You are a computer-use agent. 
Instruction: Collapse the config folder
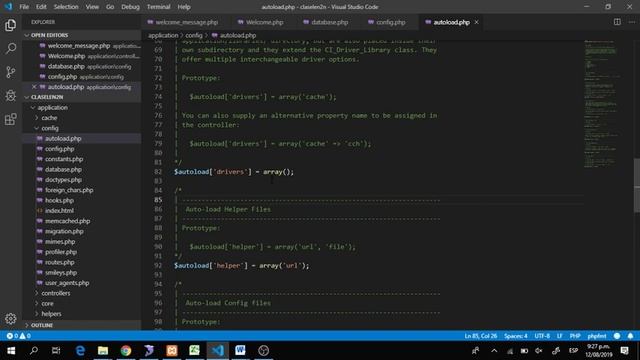coord(49,128)
